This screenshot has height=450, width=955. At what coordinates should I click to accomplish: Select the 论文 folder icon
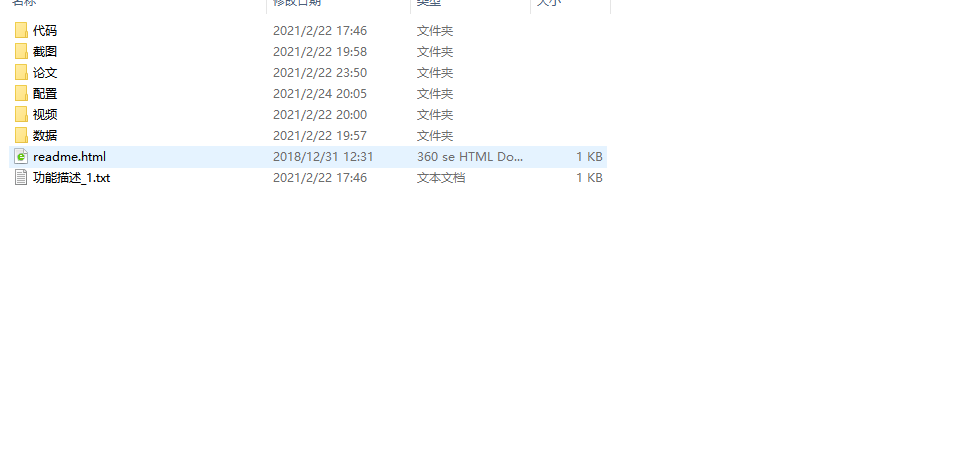click(x=21, y=72)
